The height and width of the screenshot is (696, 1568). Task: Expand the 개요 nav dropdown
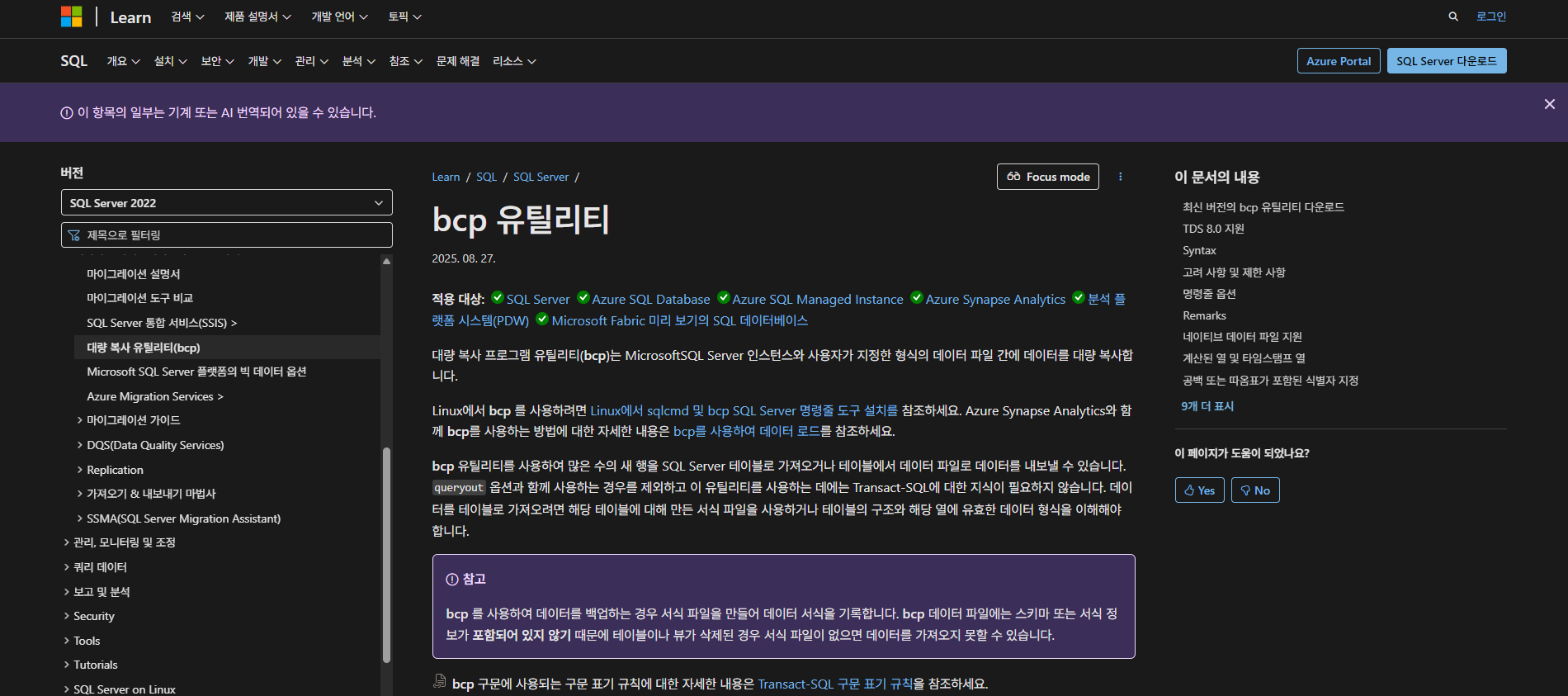(x=123, y=61)
